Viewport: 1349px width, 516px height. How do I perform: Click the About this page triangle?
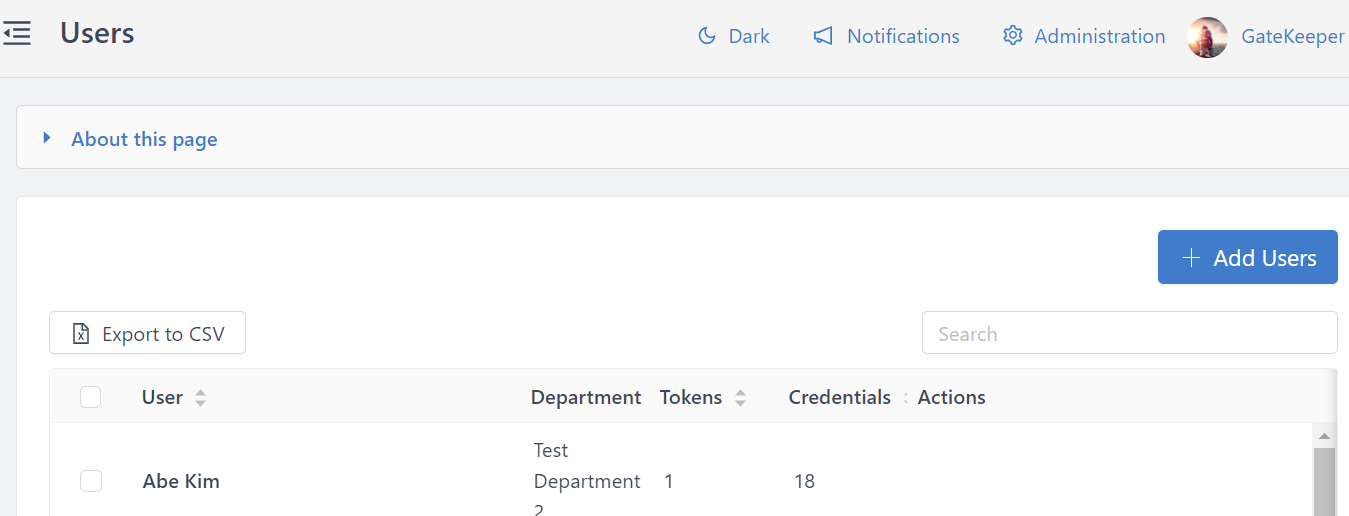coord(46,138)
